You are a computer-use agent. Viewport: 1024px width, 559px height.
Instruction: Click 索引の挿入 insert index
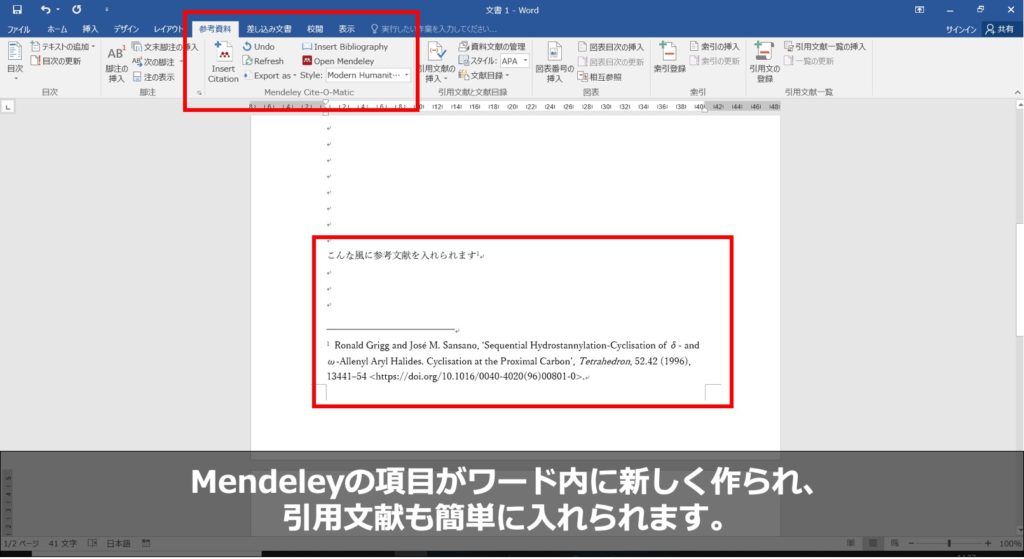(x=715, y=46)
